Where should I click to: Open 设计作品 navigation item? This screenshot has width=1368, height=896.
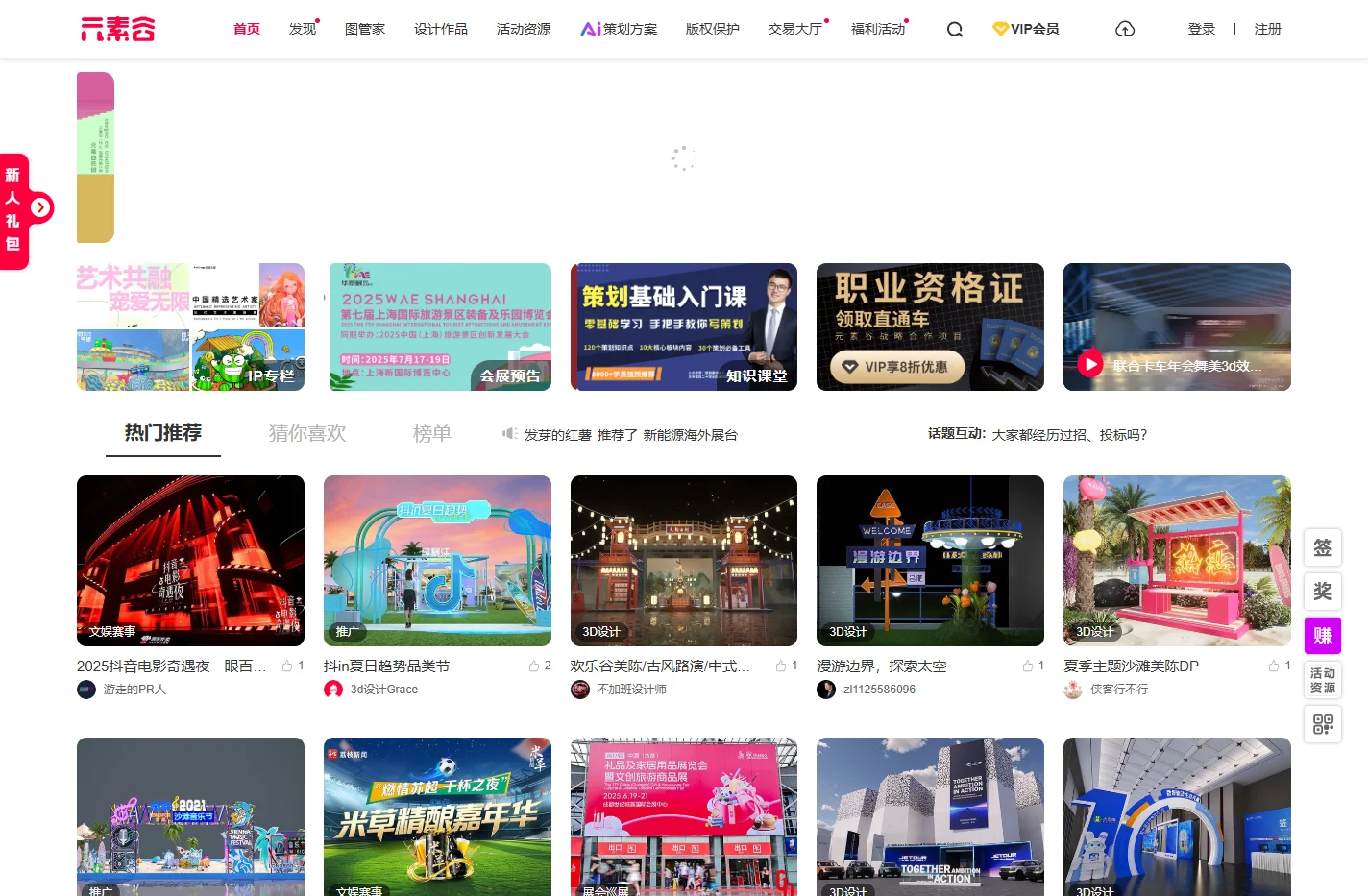pyautogui.click(x=441, y=29)
